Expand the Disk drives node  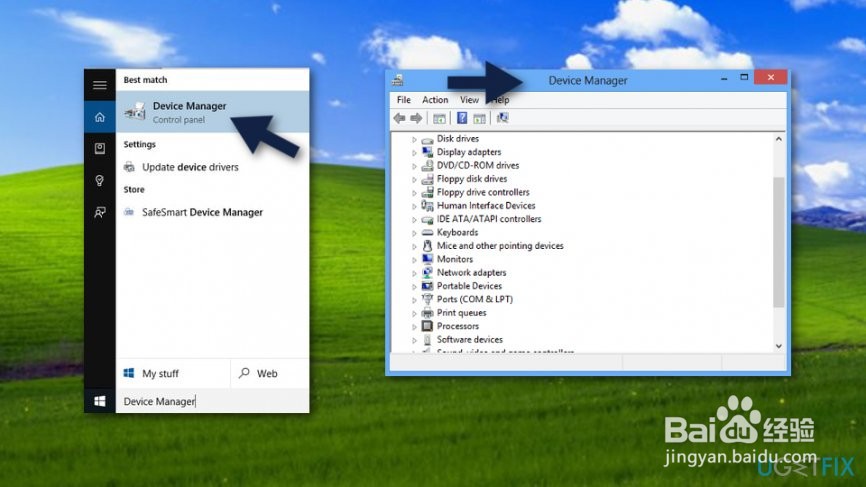click(414, 139)
